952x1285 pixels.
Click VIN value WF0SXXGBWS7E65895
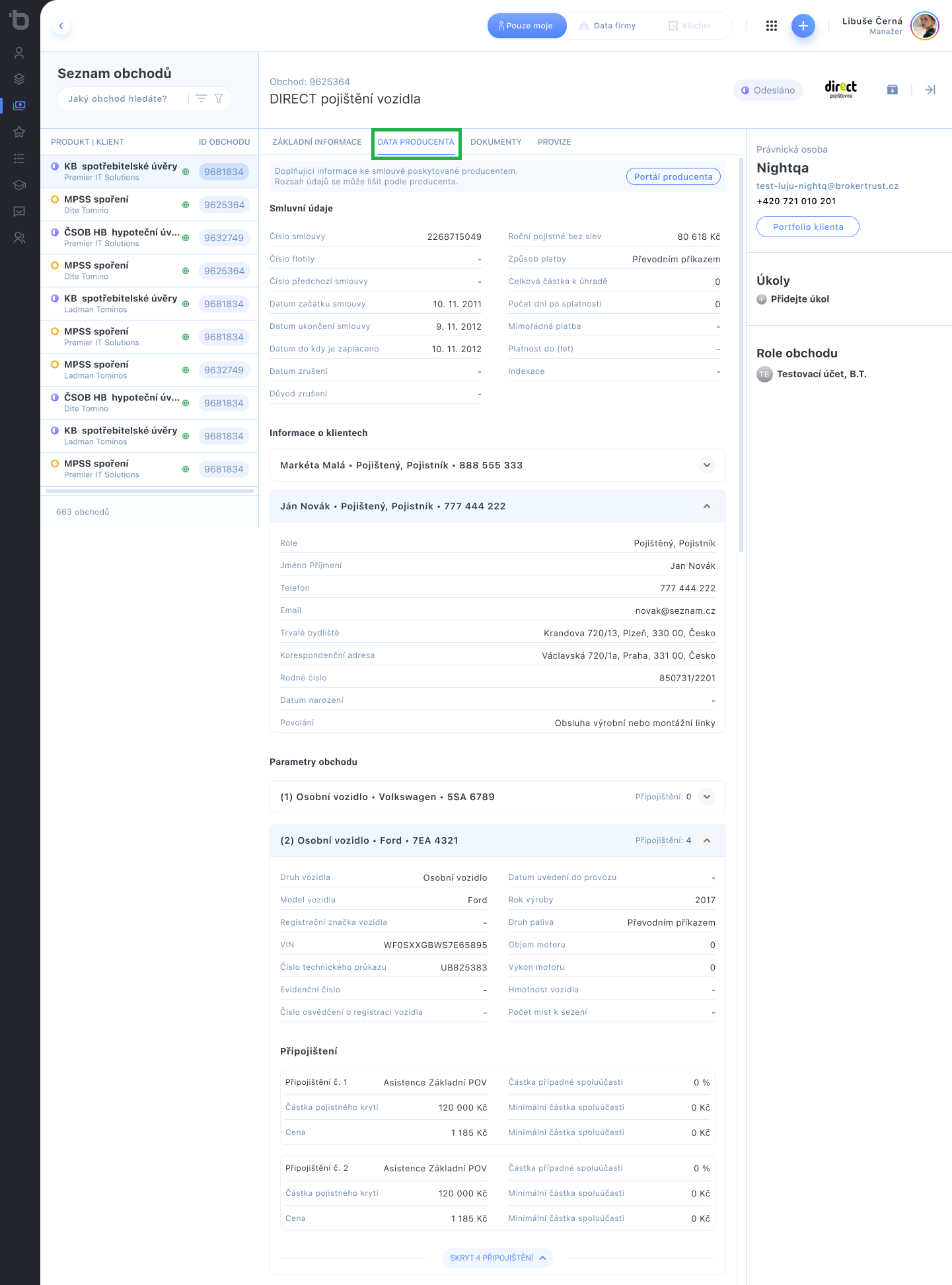(x=435, y=945)
